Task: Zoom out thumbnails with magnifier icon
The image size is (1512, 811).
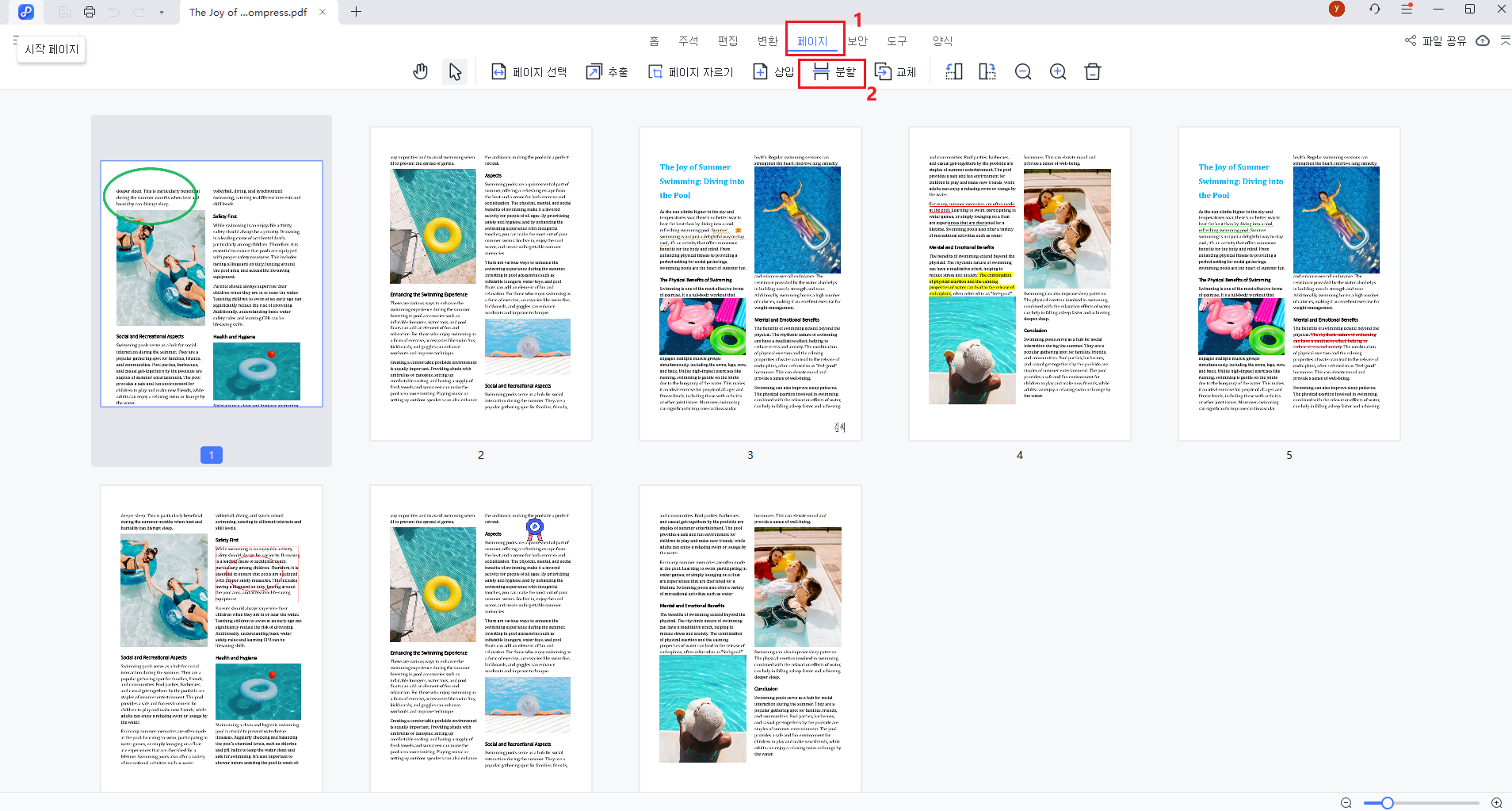Action: [1023, 71]
